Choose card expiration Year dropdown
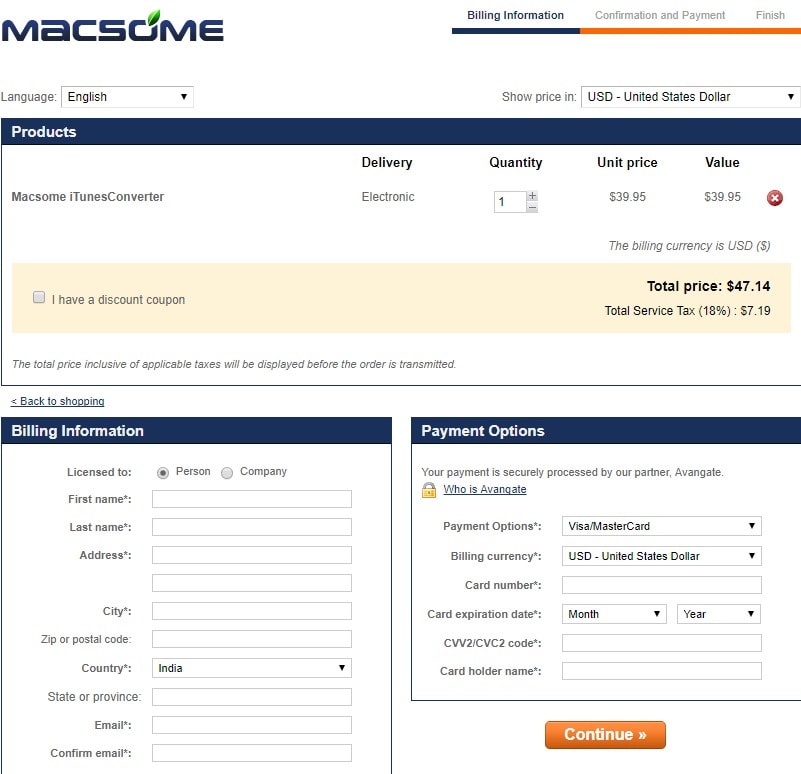The height and width of the screenshot is (774, 801). [x=719, y=614]
